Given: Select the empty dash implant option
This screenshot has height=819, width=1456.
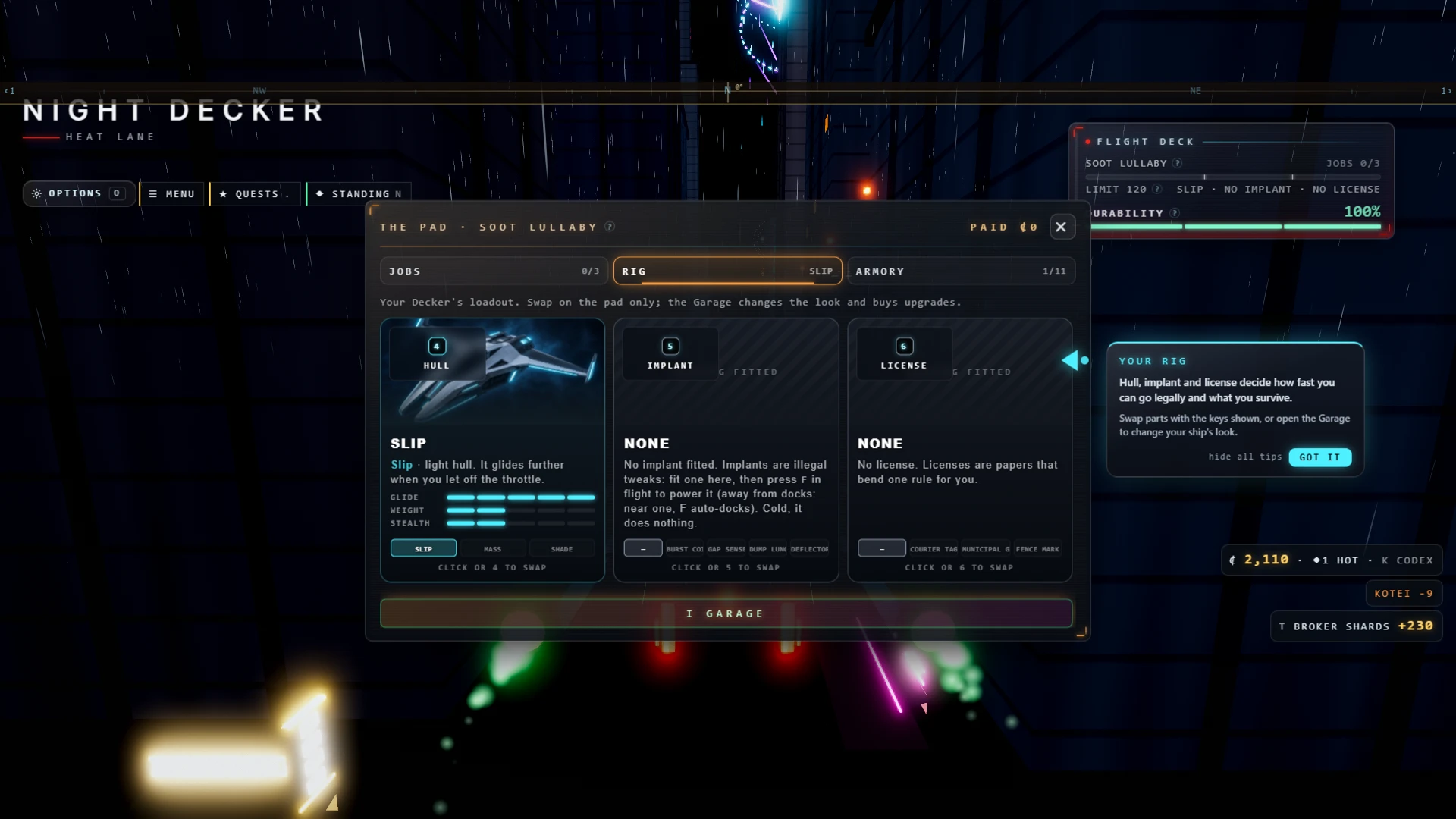Looking at the screenshot, I should click(x=643, y=548).
